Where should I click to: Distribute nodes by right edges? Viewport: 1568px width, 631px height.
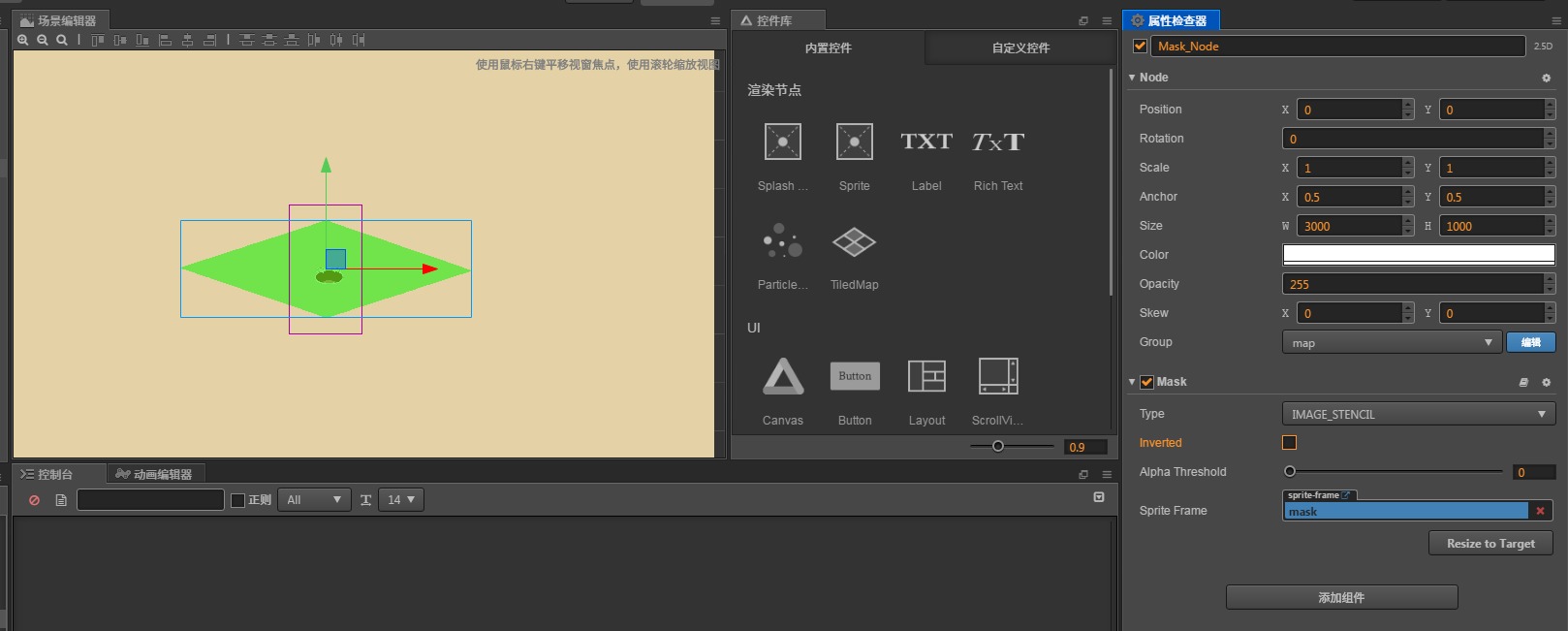click(x=359, y=40)
